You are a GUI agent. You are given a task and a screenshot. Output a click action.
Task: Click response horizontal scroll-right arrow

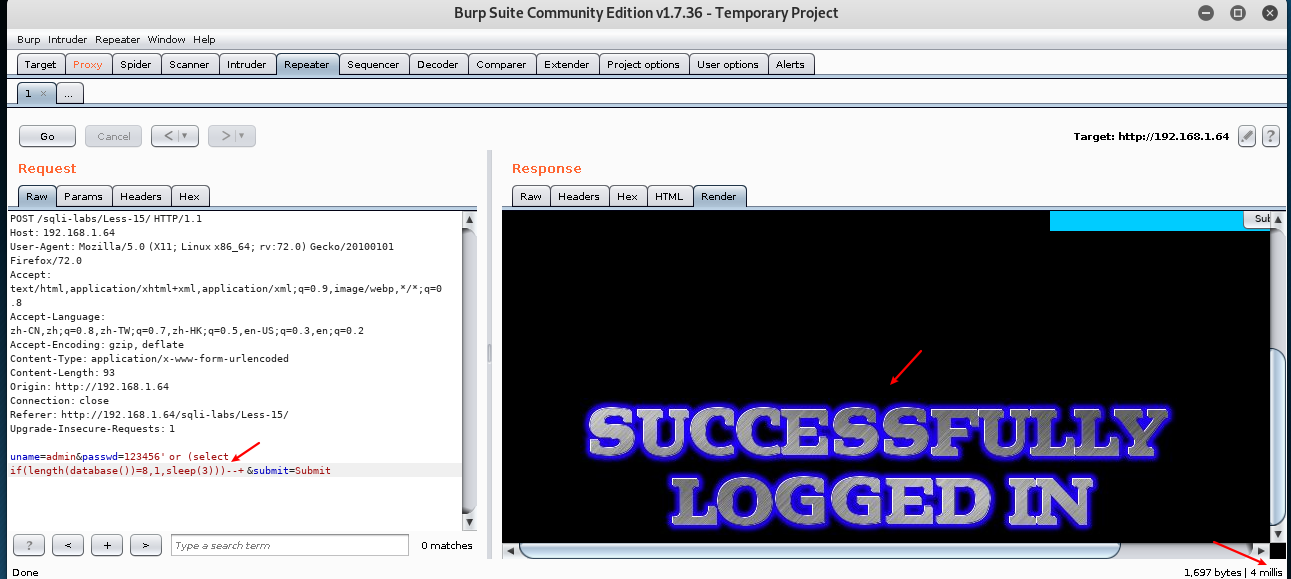(1263, 551)
